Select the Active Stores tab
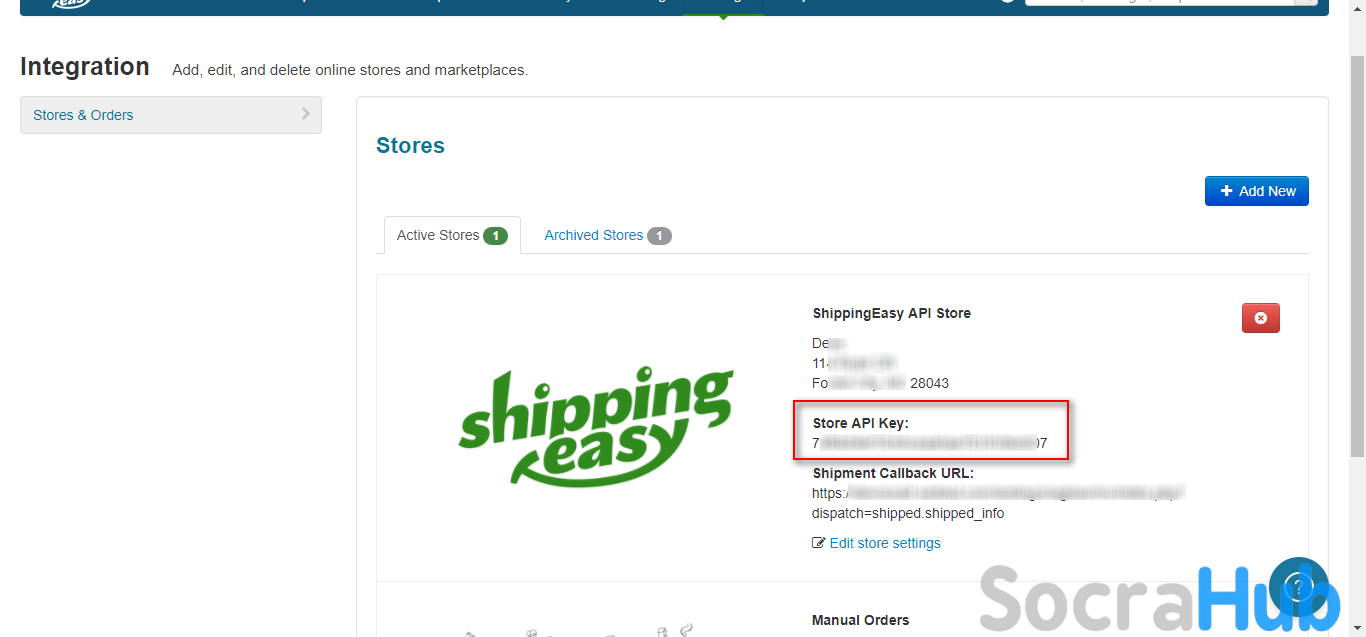The width and height of the screenshot is (1366, 637). pyautogui.click(x=438, y=235)
